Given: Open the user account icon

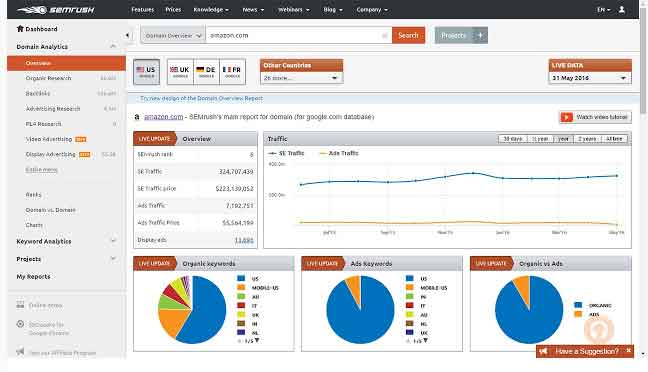Looking at the screenshot, I should [x=622, y=9].
